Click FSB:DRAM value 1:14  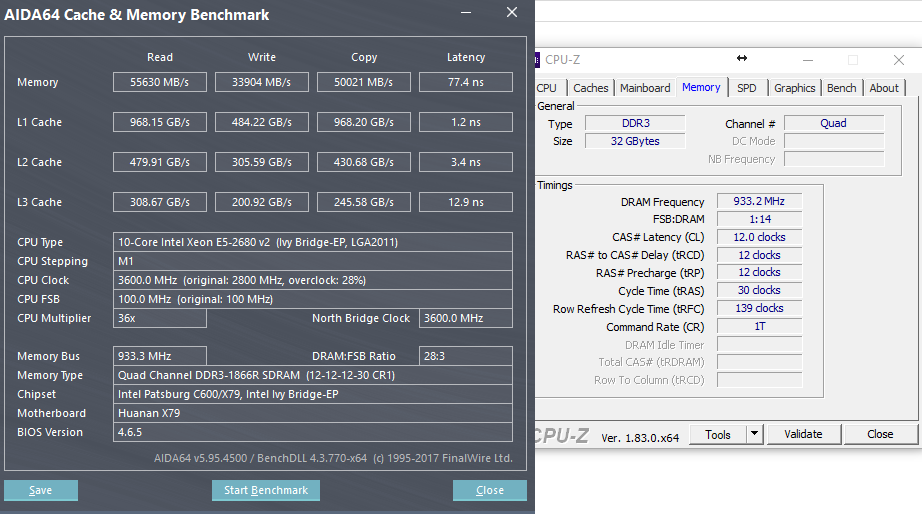(x=759, y=219)
